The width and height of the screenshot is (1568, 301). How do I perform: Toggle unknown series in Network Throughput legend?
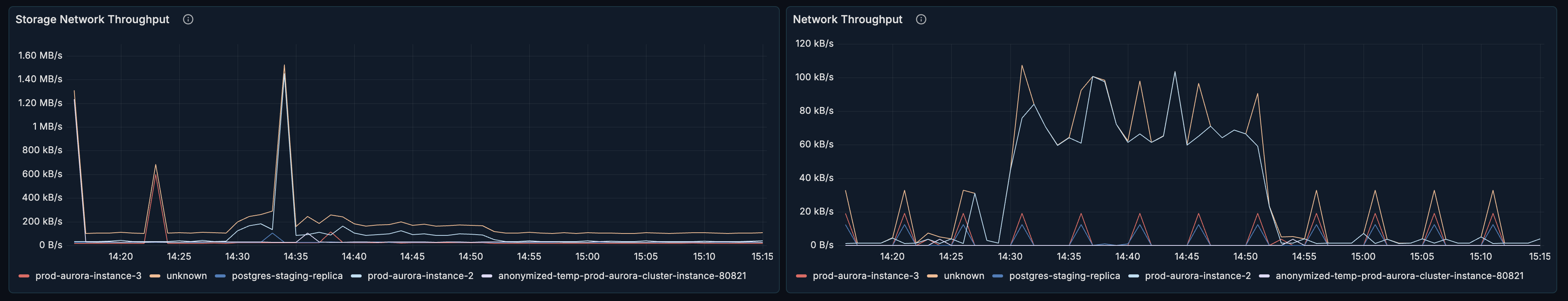956,276
